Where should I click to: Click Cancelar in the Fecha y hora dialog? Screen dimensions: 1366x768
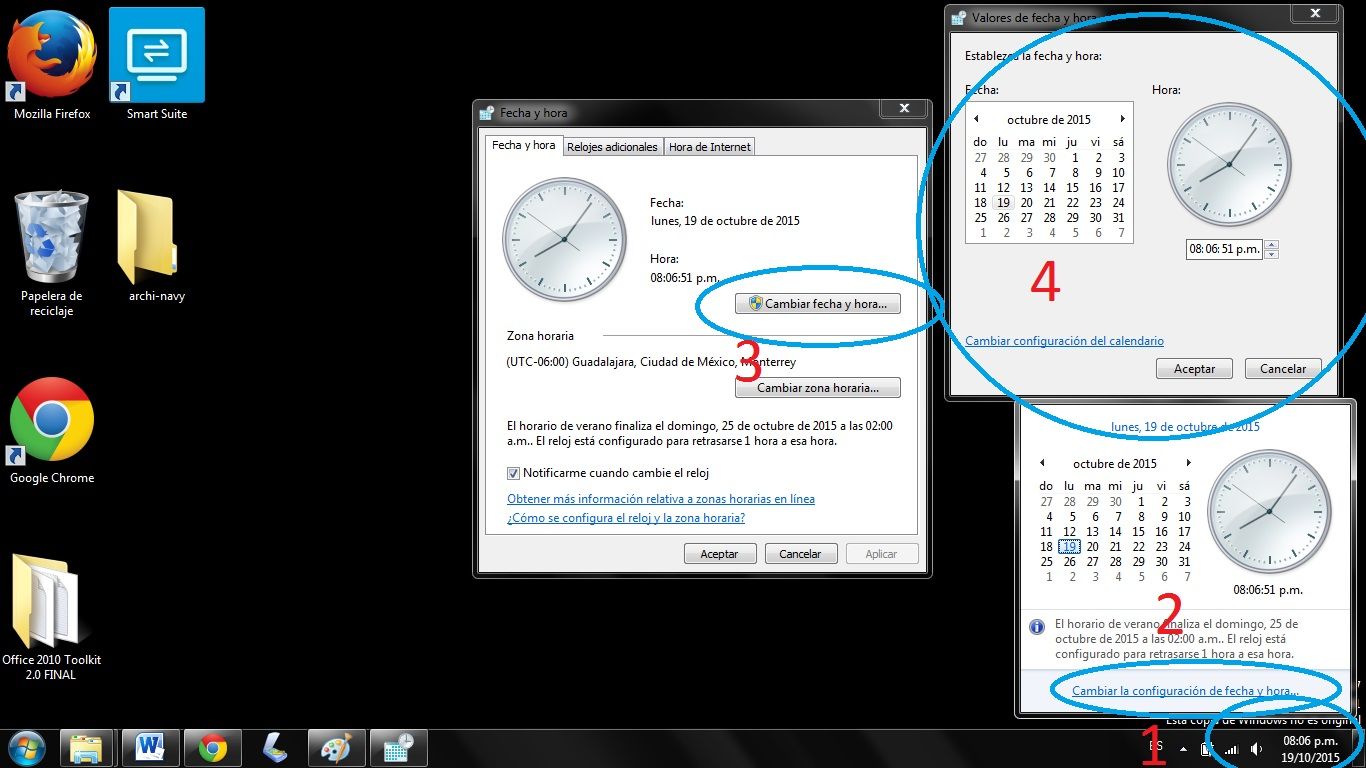point(800,554)
